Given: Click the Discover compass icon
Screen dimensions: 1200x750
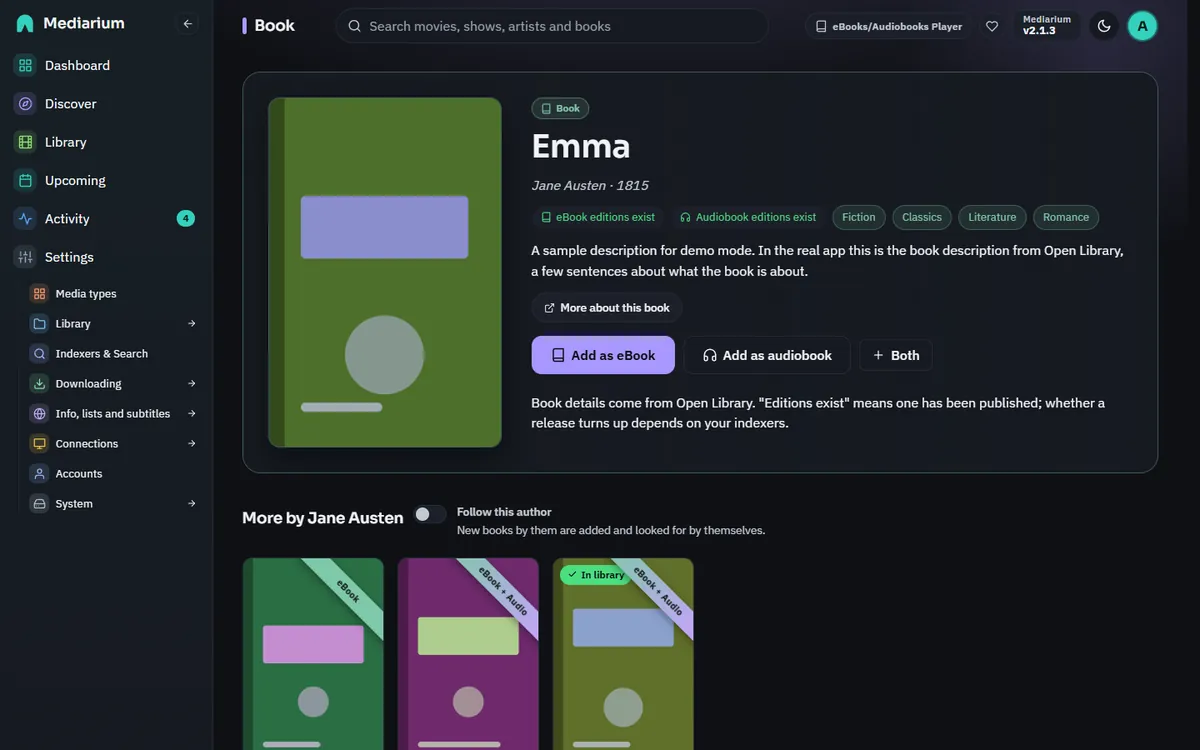Looking at the screenshot, I should [25, 104].
